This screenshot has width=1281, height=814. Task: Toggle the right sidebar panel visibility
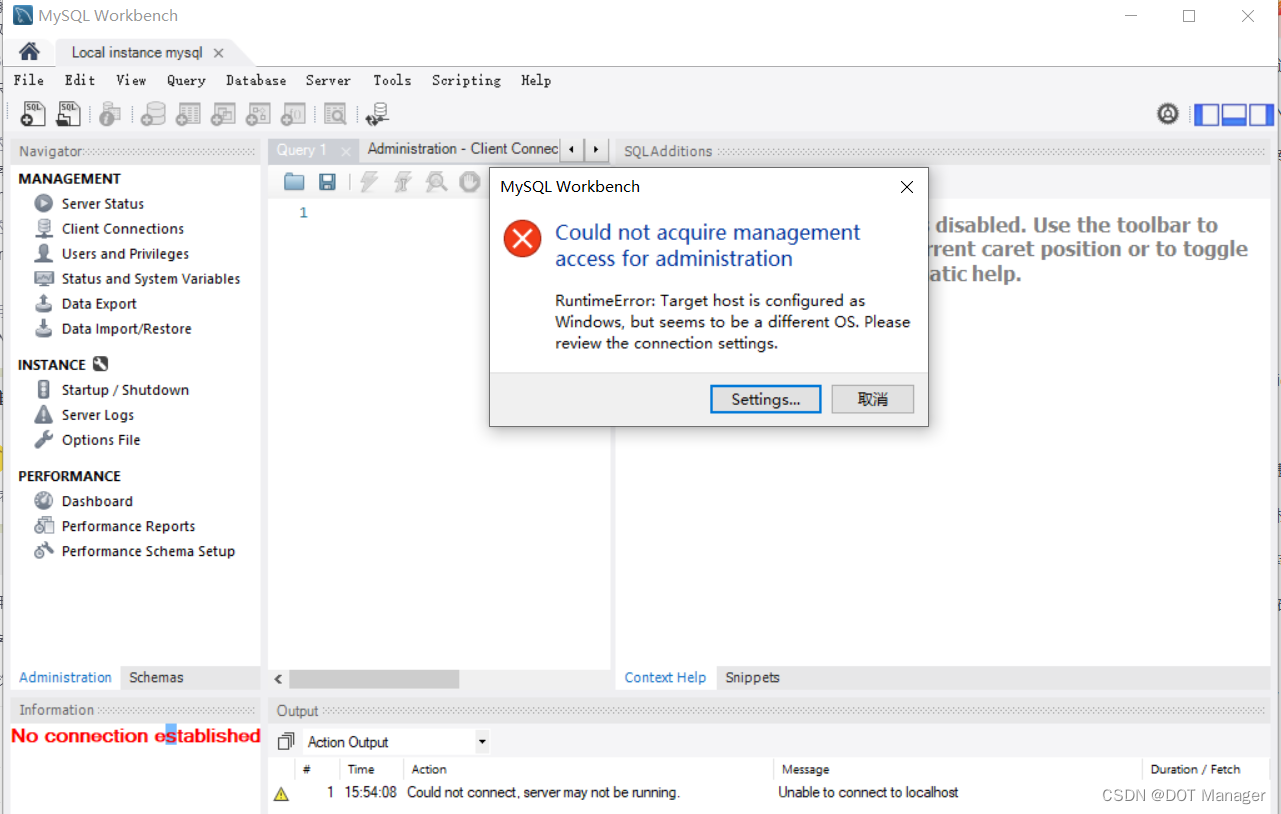click(x=1261, y=114)
